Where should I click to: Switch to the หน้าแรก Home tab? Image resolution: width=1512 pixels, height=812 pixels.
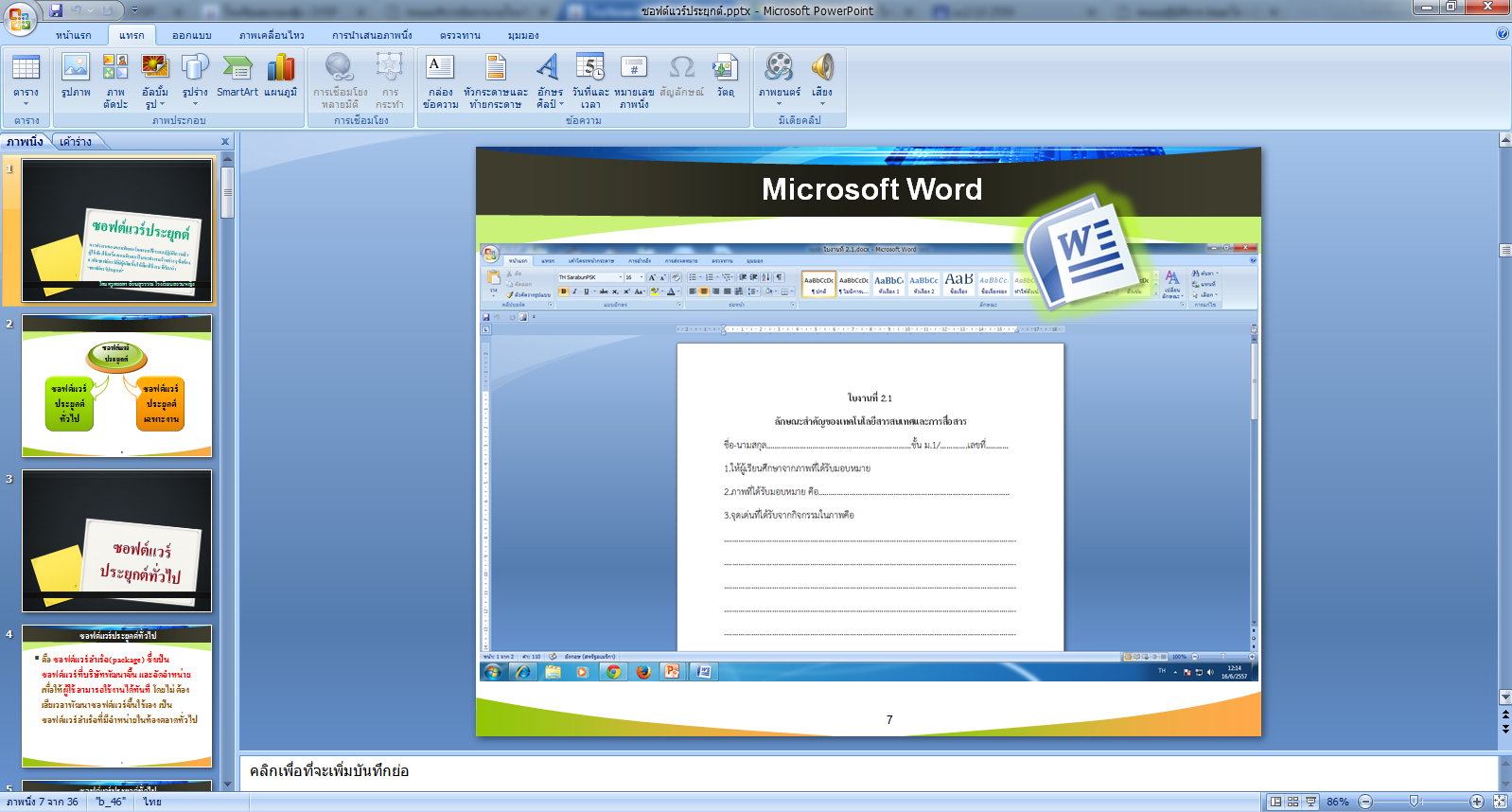pos(73,35)
